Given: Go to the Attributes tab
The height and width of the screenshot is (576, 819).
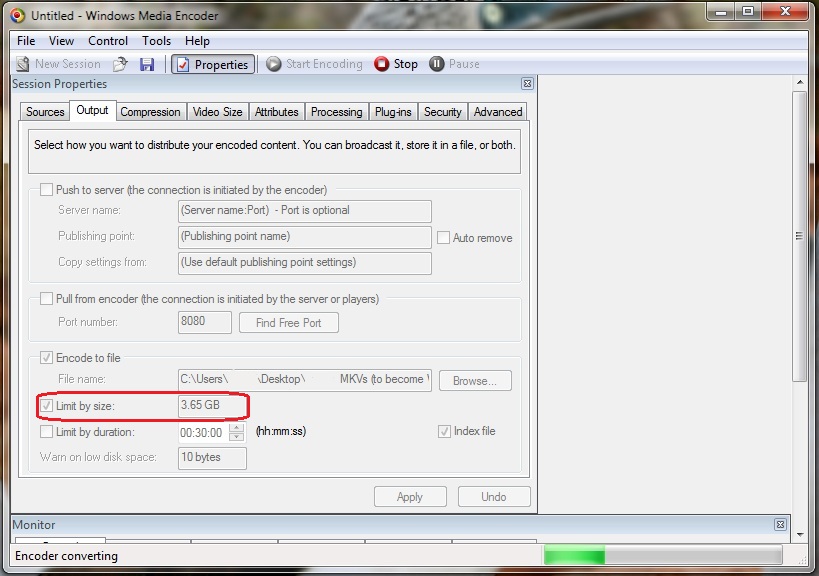Looking at the screenshot, I should pyautogui.click(x=276, y=112).
